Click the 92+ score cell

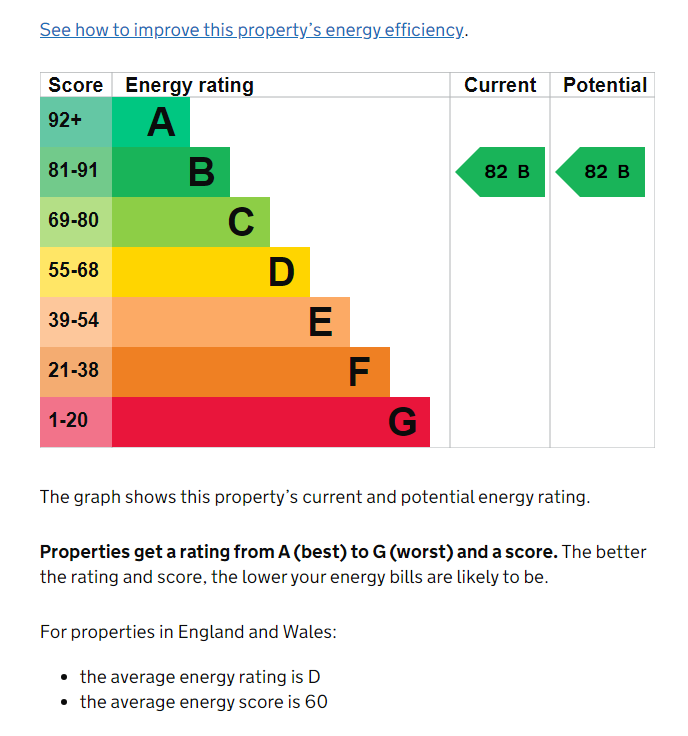[76, 122]
